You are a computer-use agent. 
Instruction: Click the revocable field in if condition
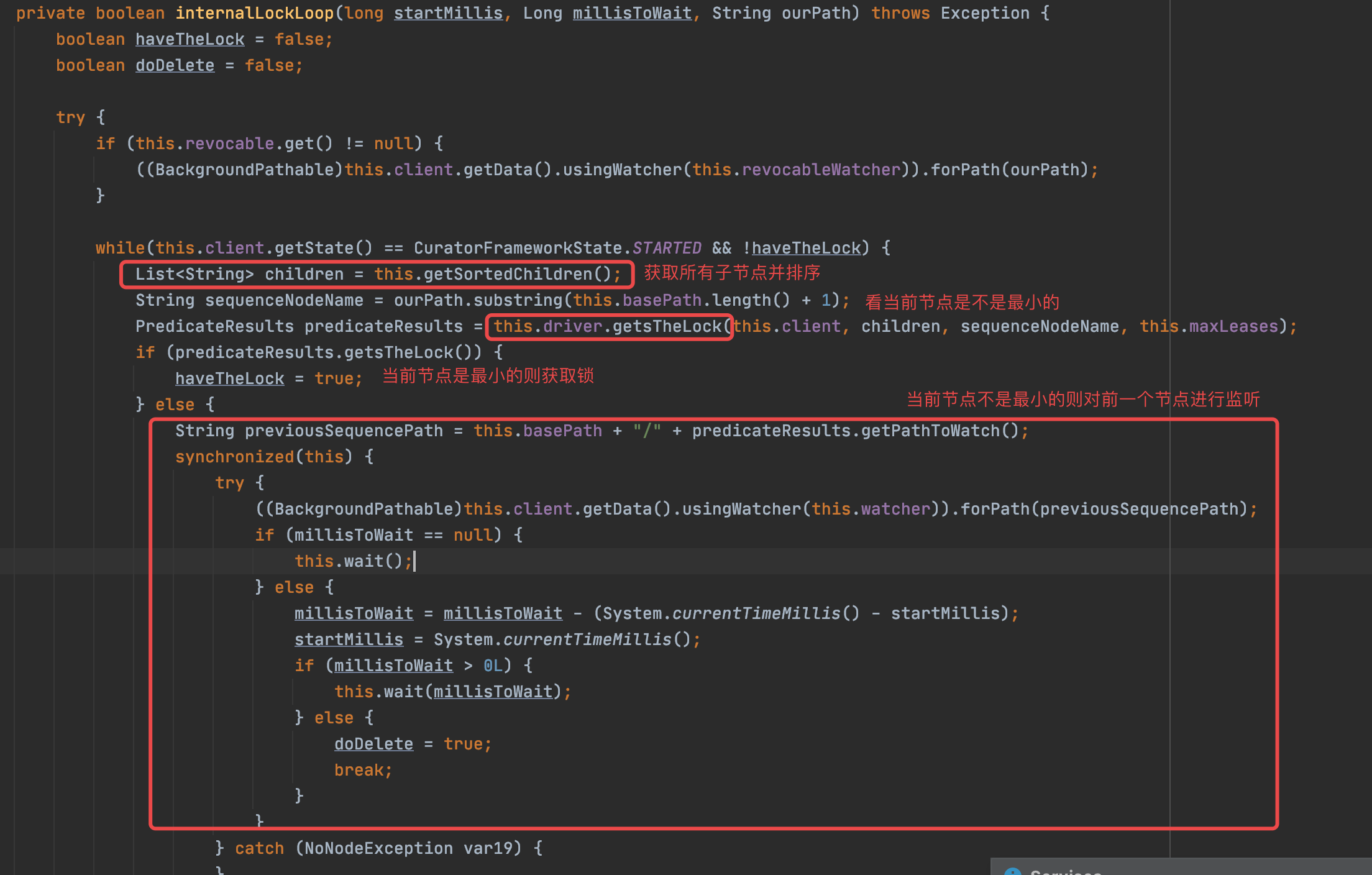(230, 144)
